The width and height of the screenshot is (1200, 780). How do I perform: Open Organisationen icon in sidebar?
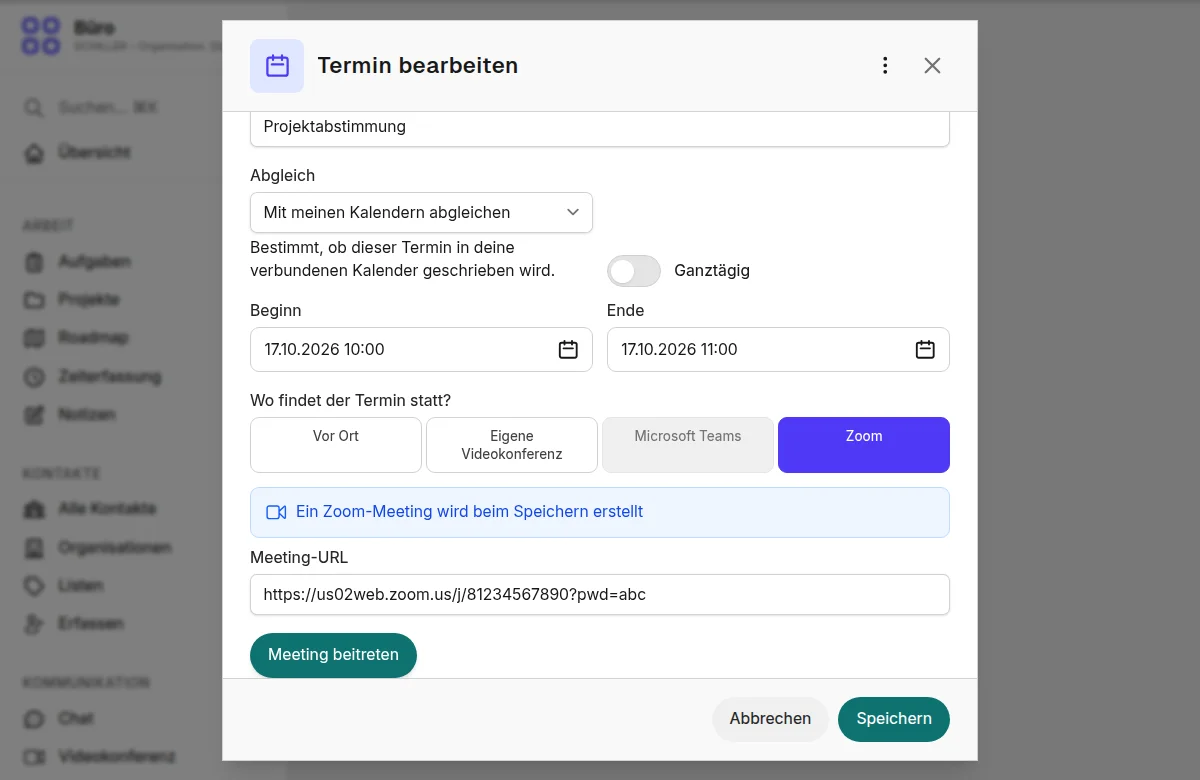pos(34,548)
